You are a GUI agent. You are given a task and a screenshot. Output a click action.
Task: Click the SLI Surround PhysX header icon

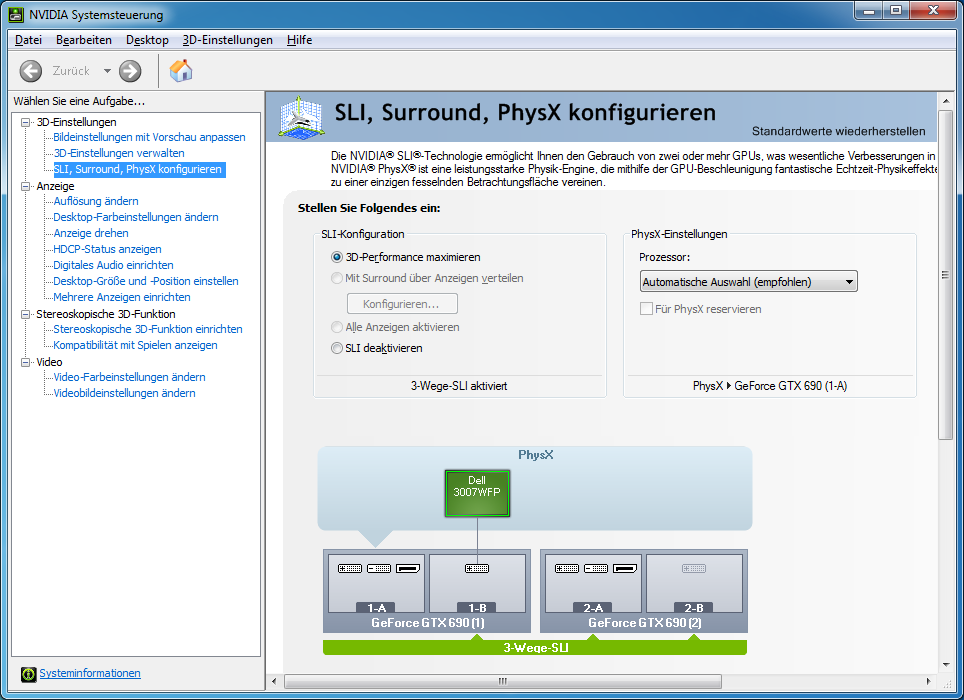click(301, 117)
